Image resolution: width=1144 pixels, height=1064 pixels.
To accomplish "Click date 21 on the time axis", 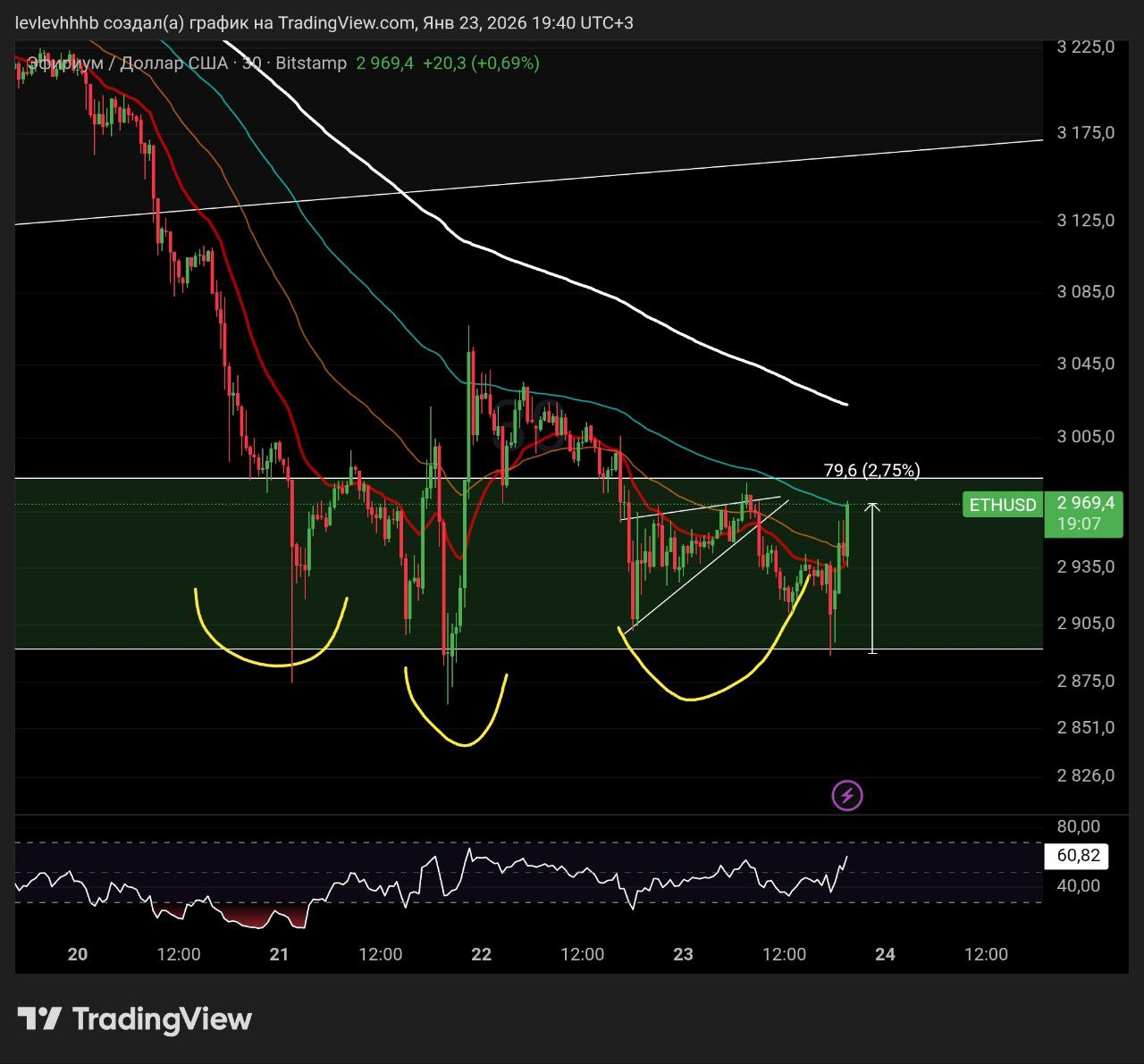I will click(x=280, y=954).
